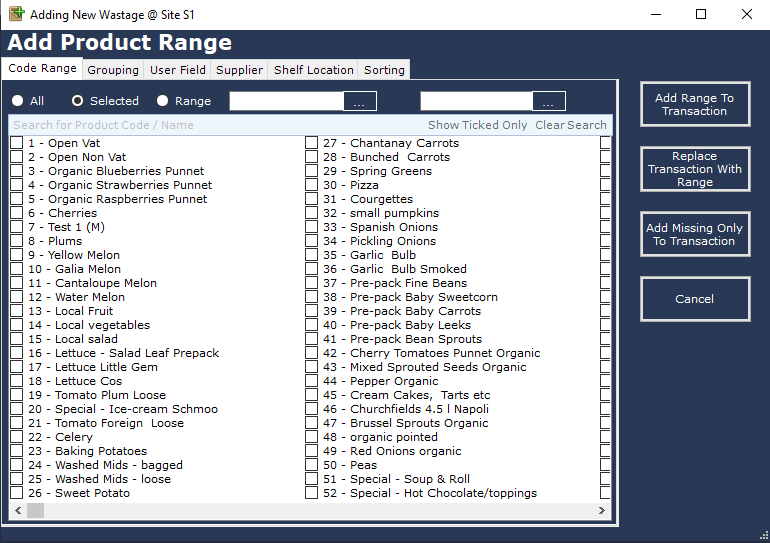
Task: Click the Show Ticked Only link
Action: (477, 125)
